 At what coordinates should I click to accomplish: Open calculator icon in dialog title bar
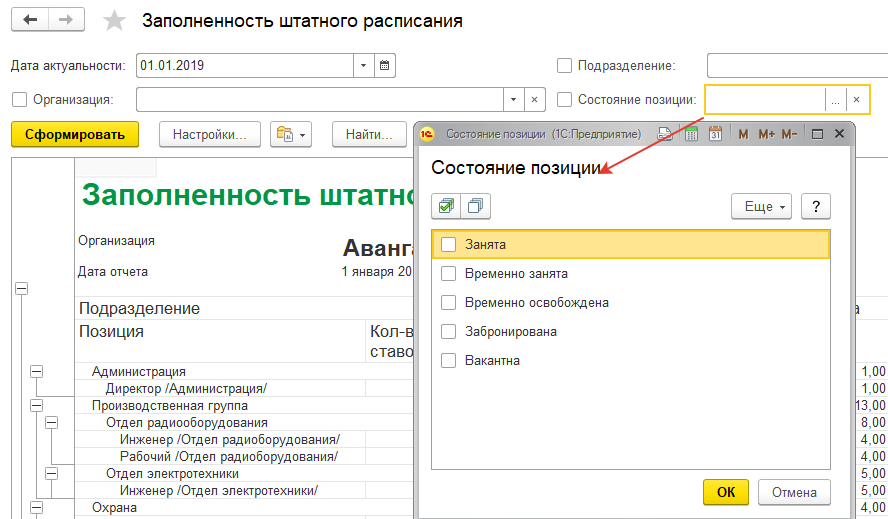point(691,134)
